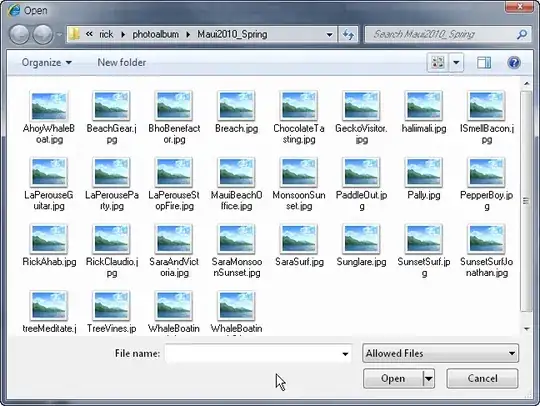Click the vertical scrollbar down arrow
This screenshot has width=540, height=406.
527,329
